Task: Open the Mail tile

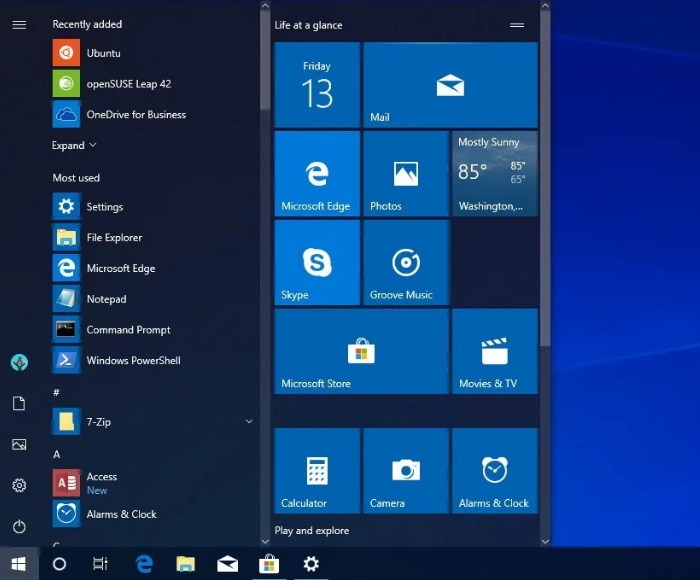Action: pyautogui.click(x=450, y=85)
